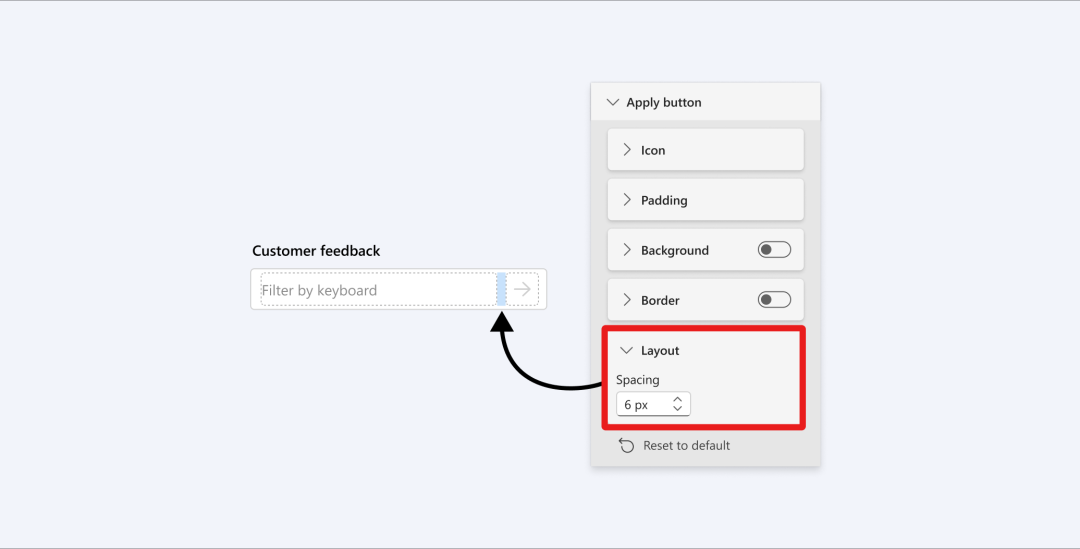The image size is (1080, 549).
Task: Open the Icon card label
Action: (653, 150)
